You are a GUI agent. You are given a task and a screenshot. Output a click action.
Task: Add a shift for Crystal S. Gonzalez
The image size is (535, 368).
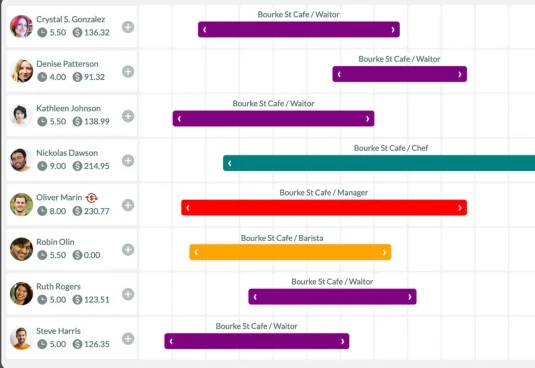(x=128, y=27)
